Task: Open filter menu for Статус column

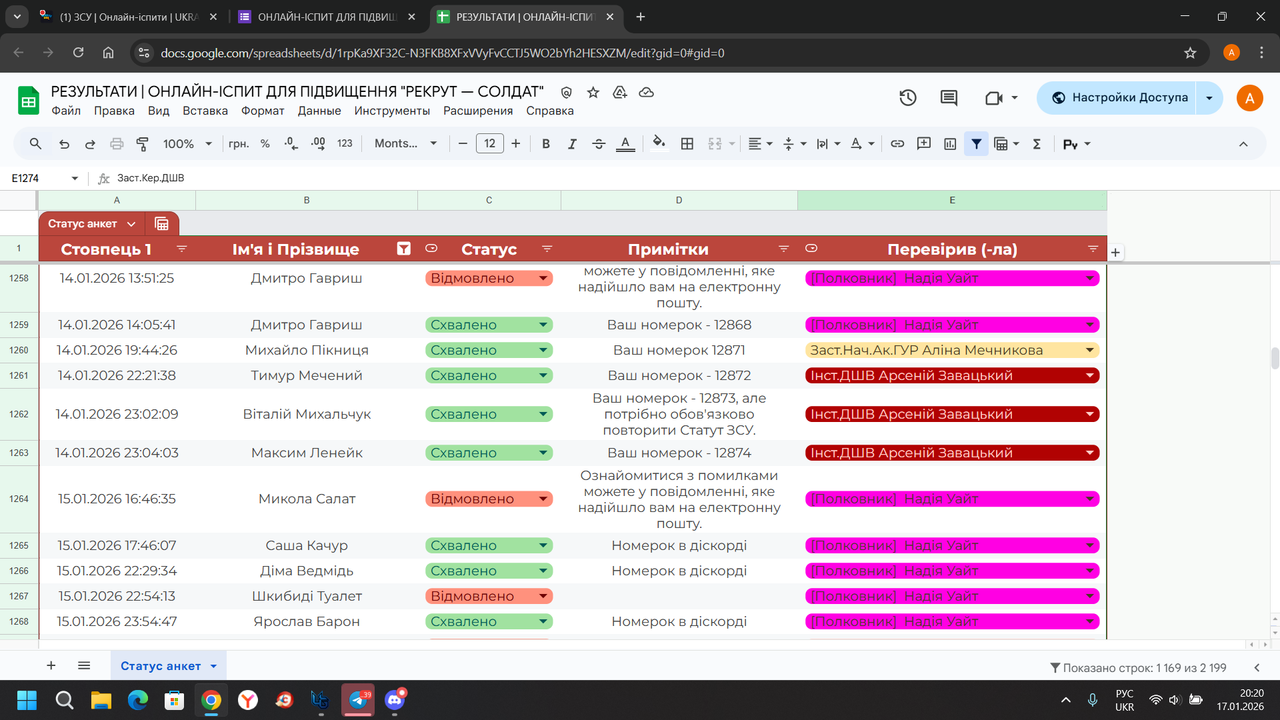Action: (x=547, y=249)
